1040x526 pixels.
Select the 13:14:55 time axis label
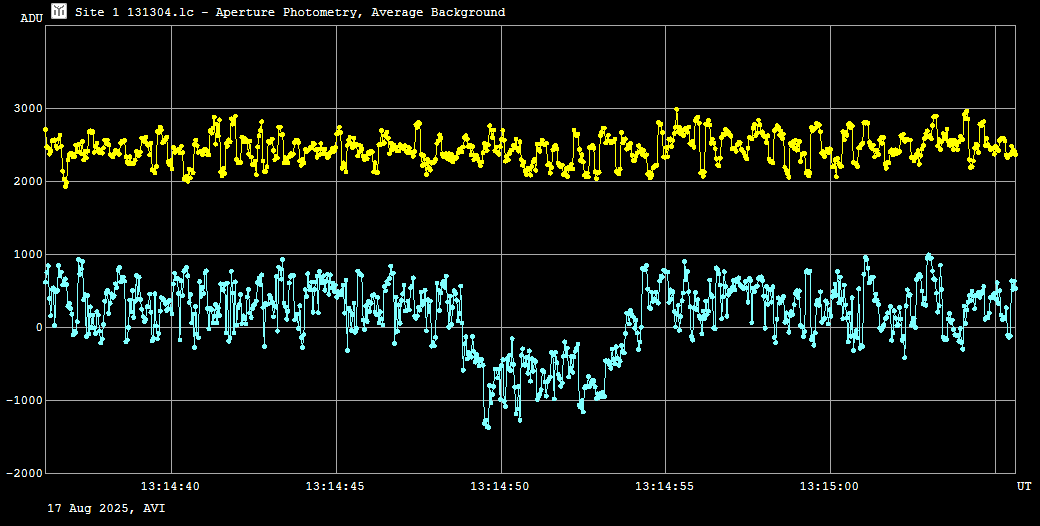tap(664, 486)
